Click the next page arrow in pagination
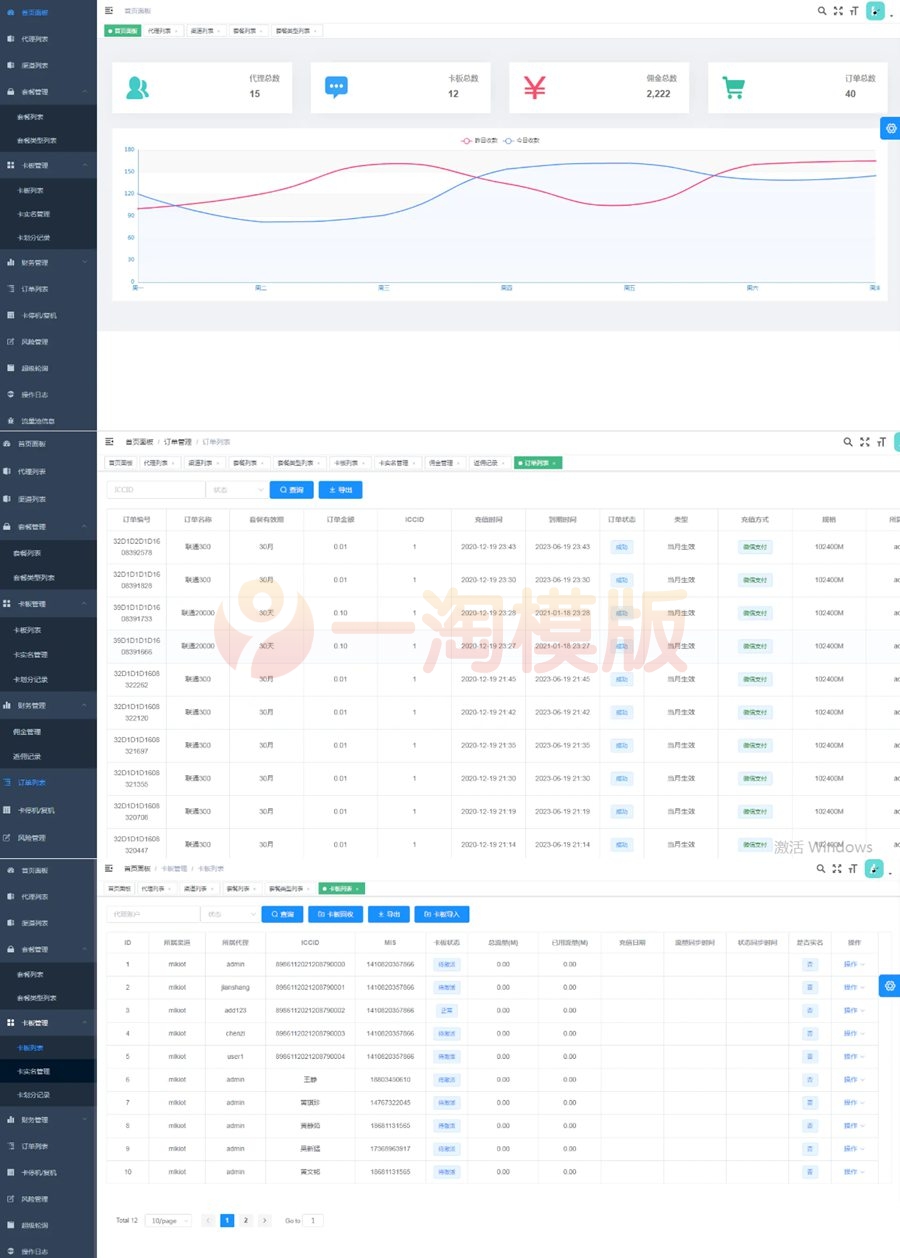This screenshot has width=900, height=1258. coord(264,1221)
